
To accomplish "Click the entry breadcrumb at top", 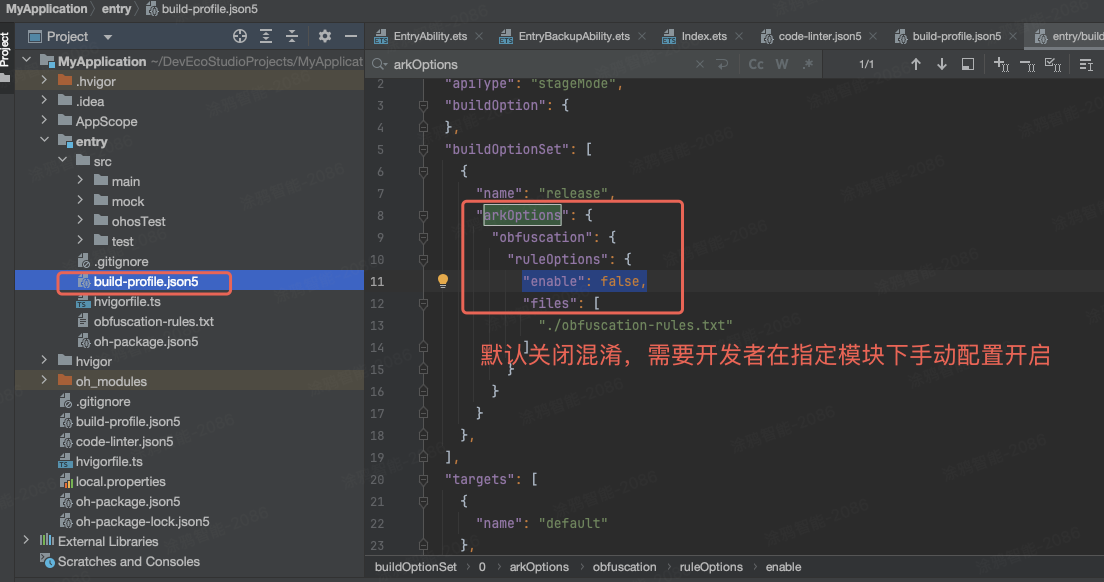I will tap(116, 9).
